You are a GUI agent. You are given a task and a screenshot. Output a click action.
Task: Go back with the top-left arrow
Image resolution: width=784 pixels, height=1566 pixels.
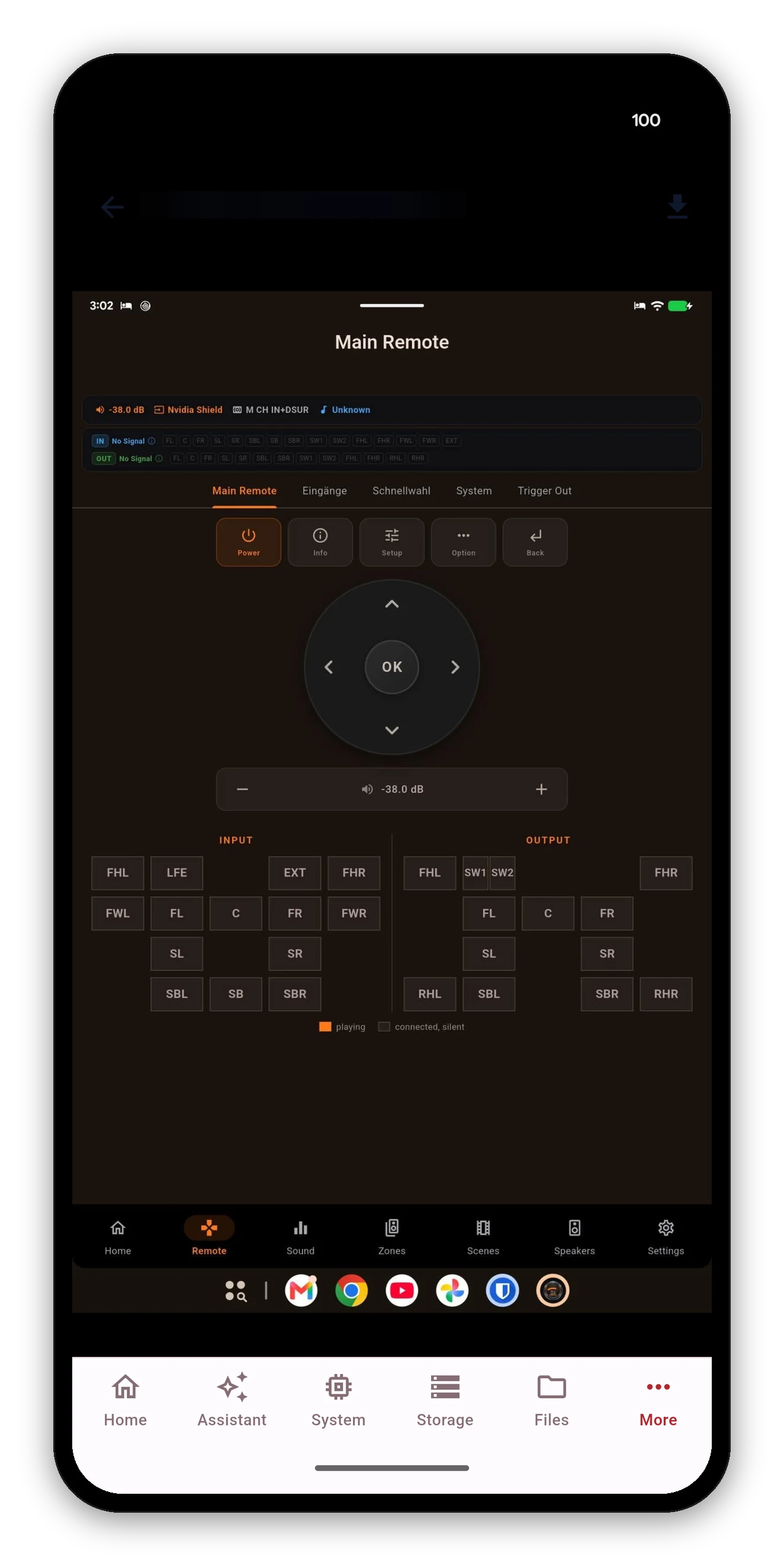pos(113,207)
